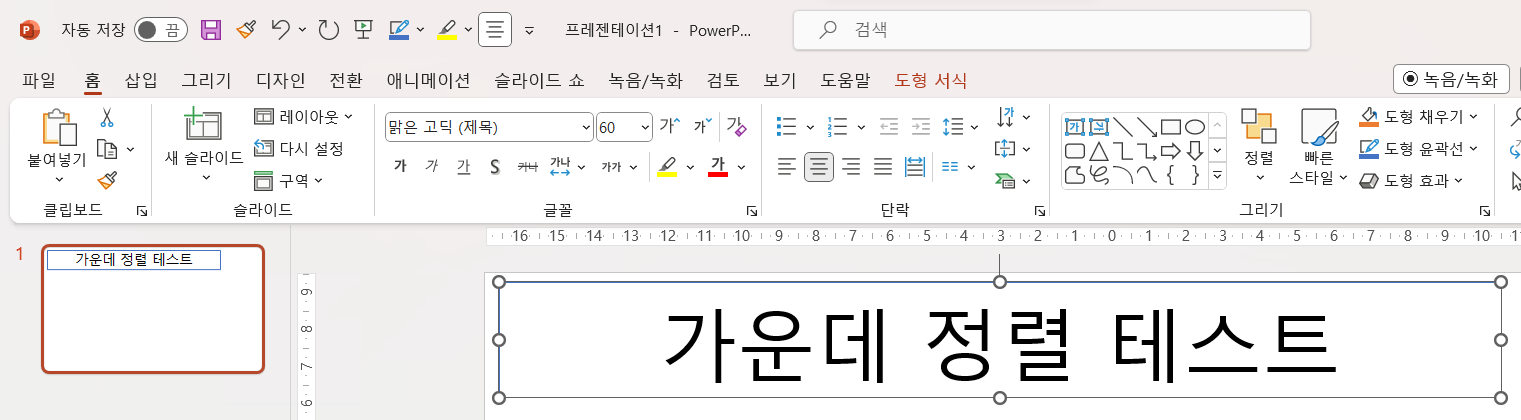Toggle the AutoSave (자동 저장) switch
This screenshot has width=1521, height=420.
[x=160, y=30]
